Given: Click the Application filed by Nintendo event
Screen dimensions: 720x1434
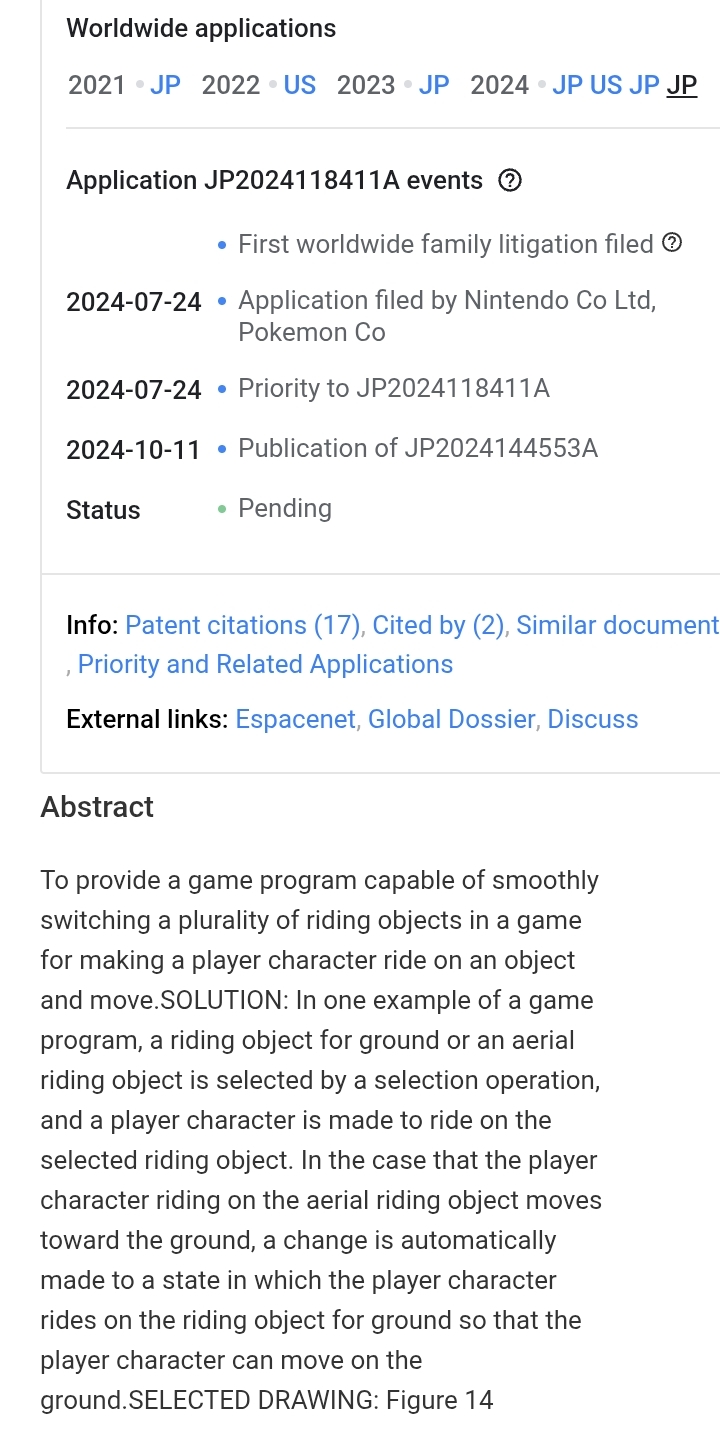Looking at the screenshot, I should pyautogui.click(x=447, y=316).
